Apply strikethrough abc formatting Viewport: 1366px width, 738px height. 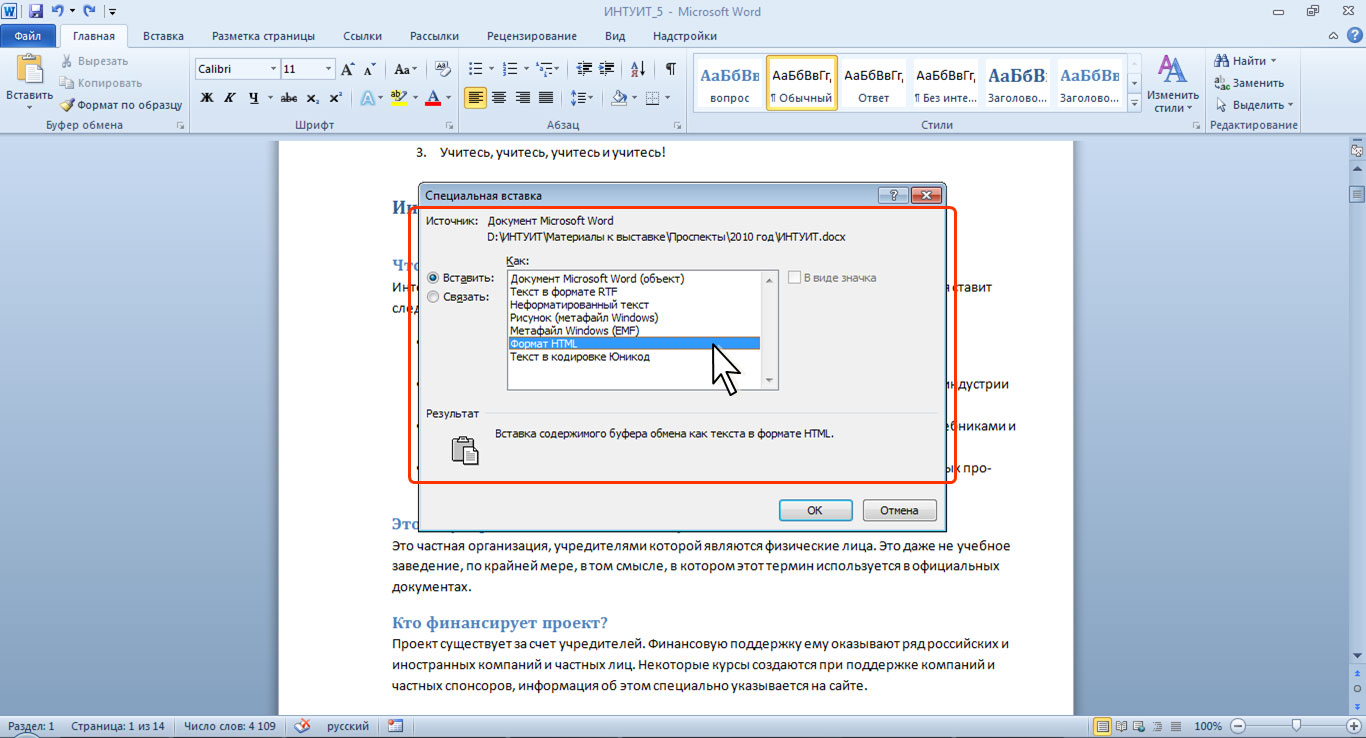click(289, 97)
